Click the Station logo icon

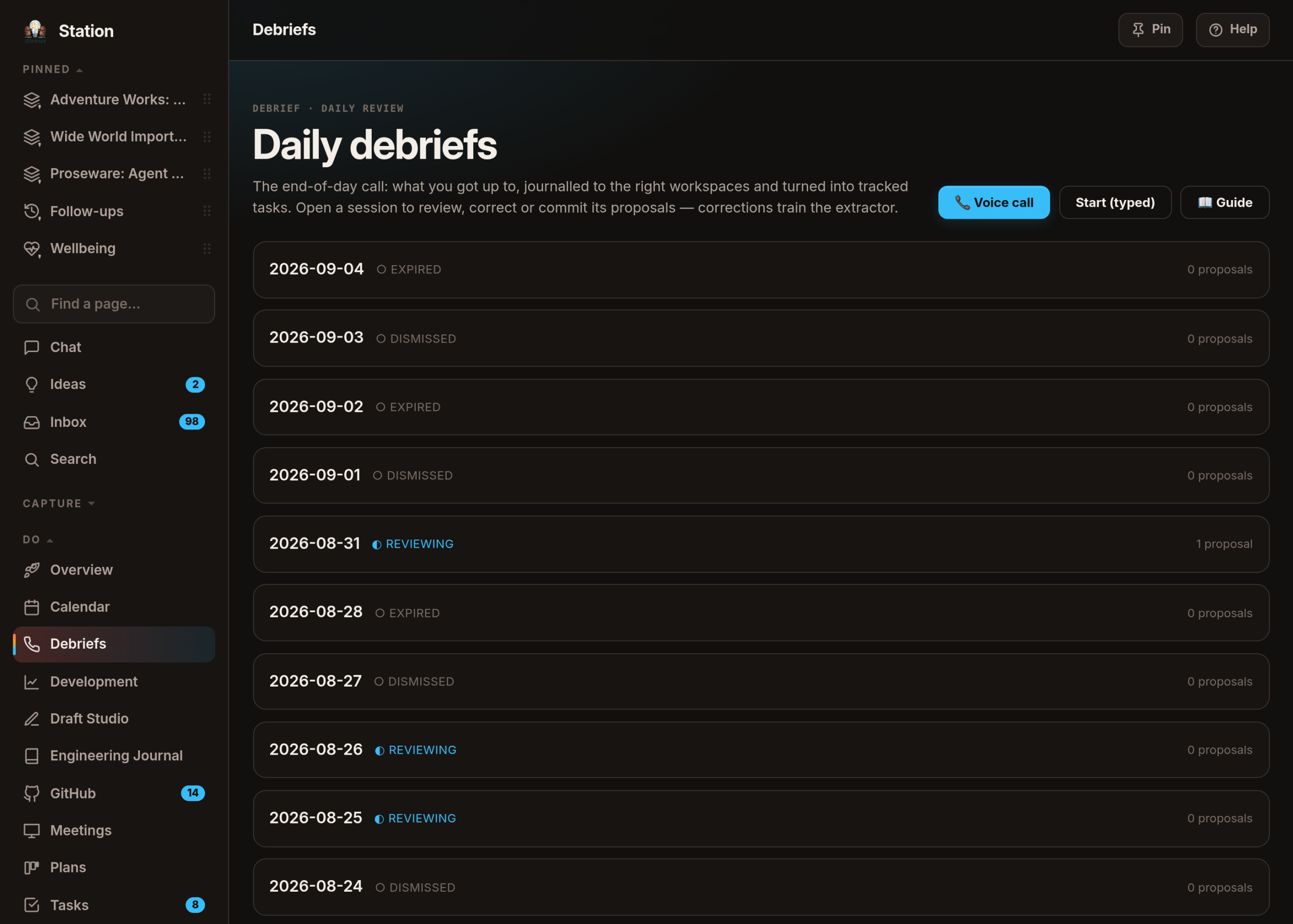pos(35,31)
